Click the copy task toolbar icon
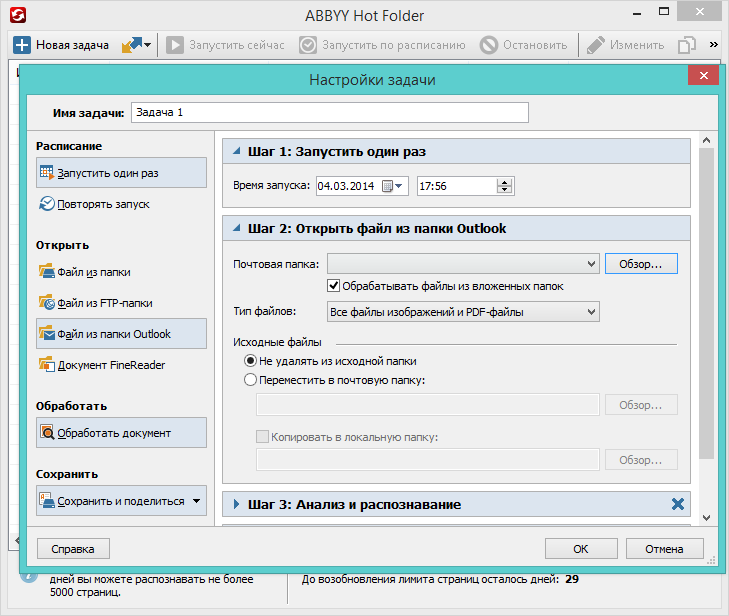Viewport: 729px width, 616px height. coord(687,45)
